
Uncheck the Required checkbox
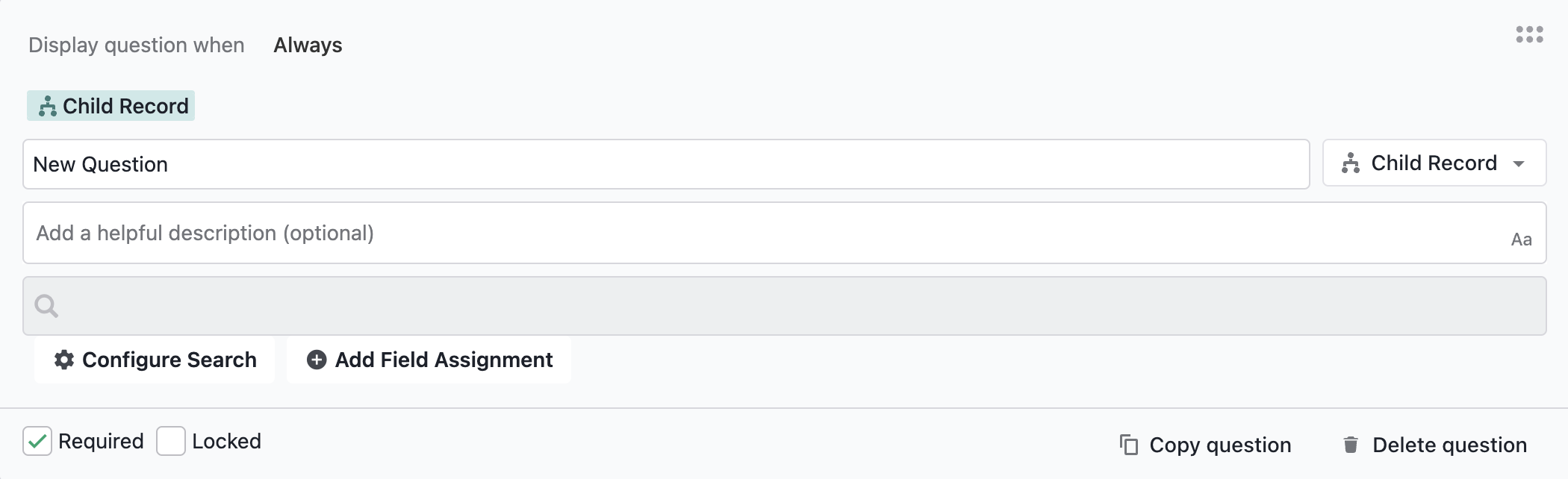click(37, 441)
